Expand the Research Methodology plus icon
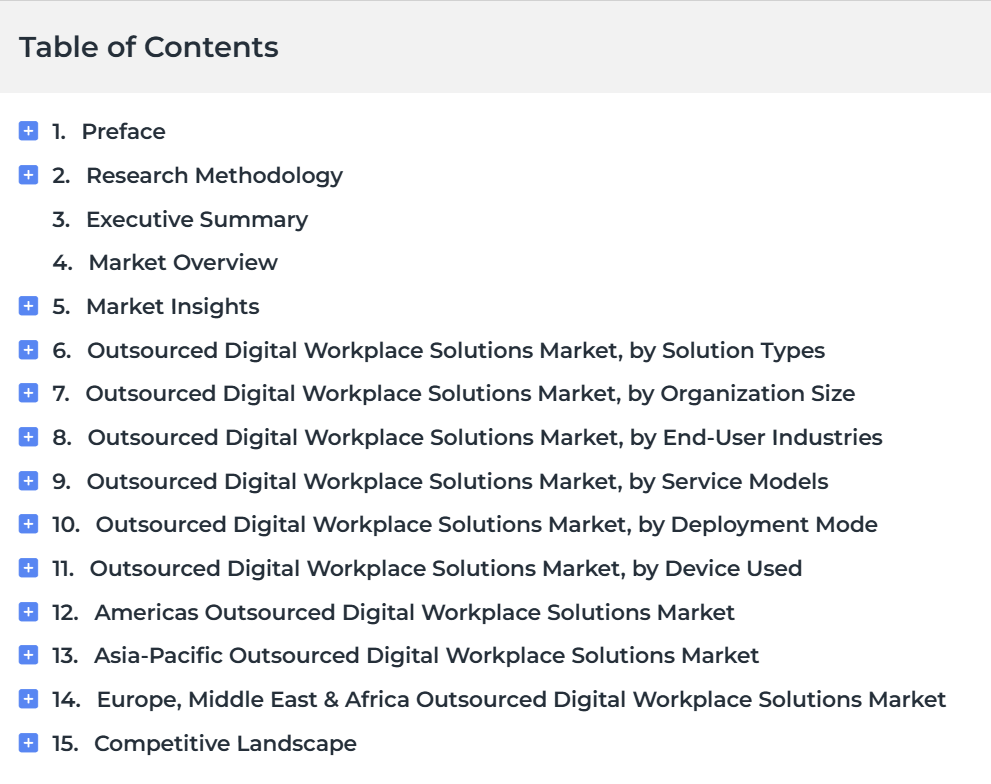The image size is (991, 784). click(28, 175)
